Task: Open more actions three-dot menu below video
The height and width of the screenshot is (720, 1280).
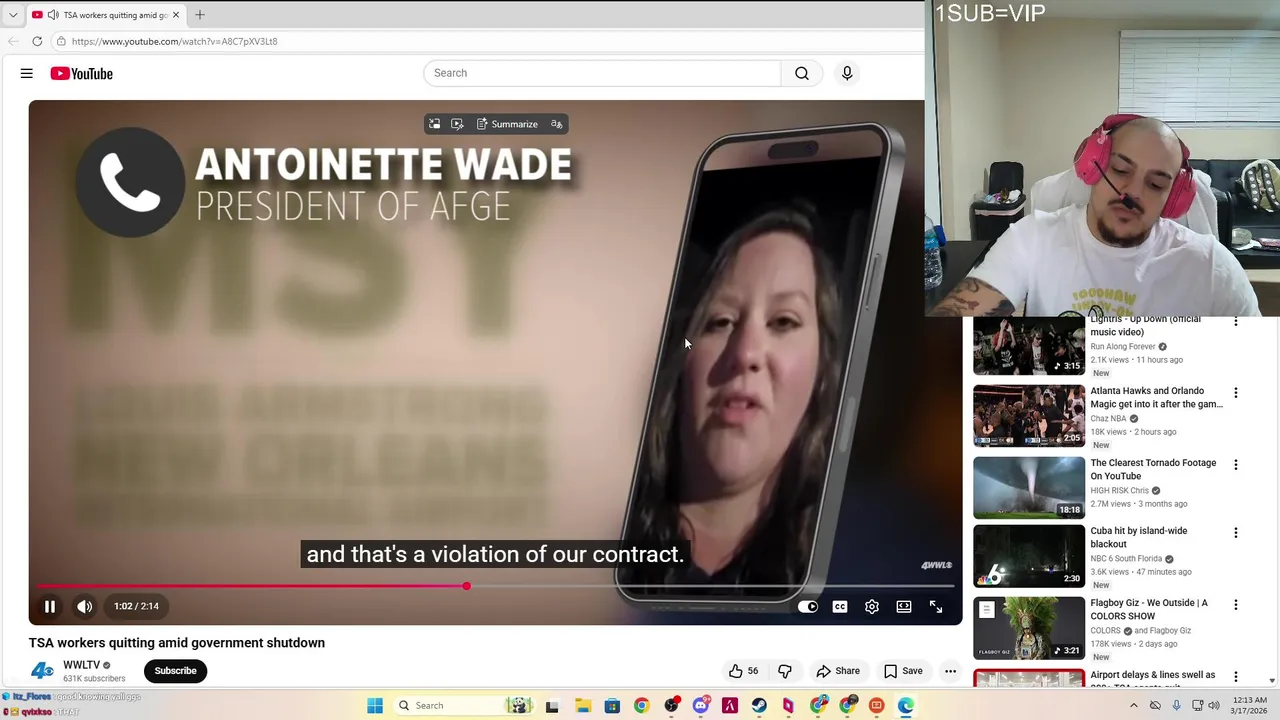Action: point(950,671)
